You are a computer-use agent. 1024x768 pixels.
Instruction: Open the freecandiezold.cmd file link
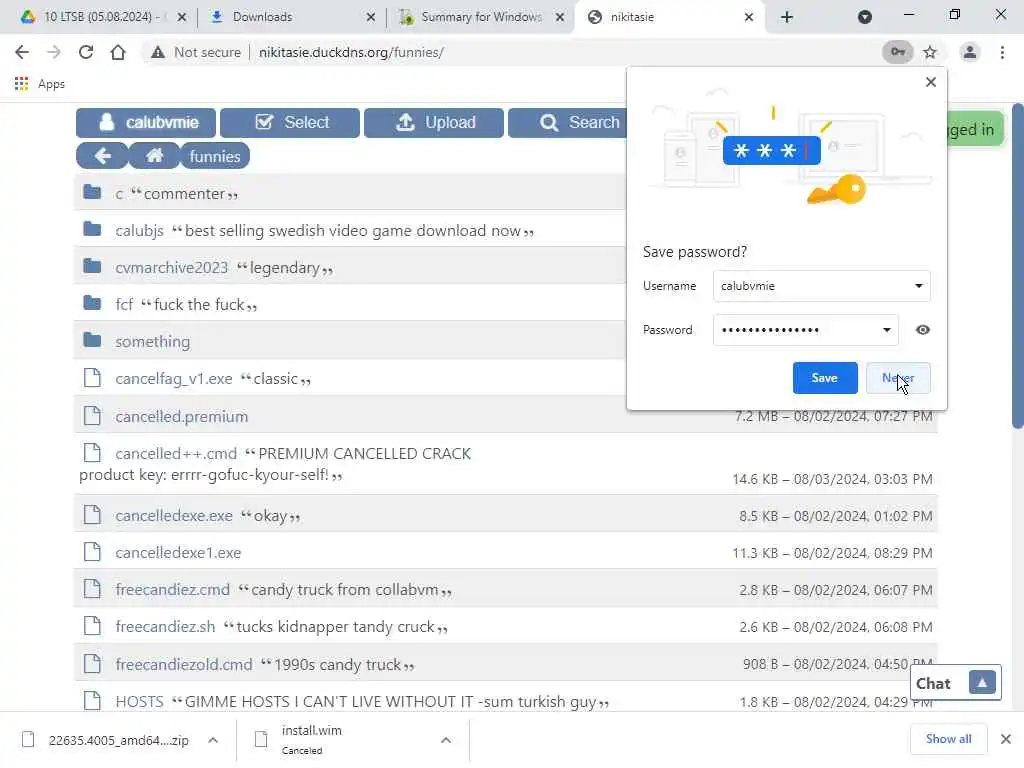click(x=184, y=664)
